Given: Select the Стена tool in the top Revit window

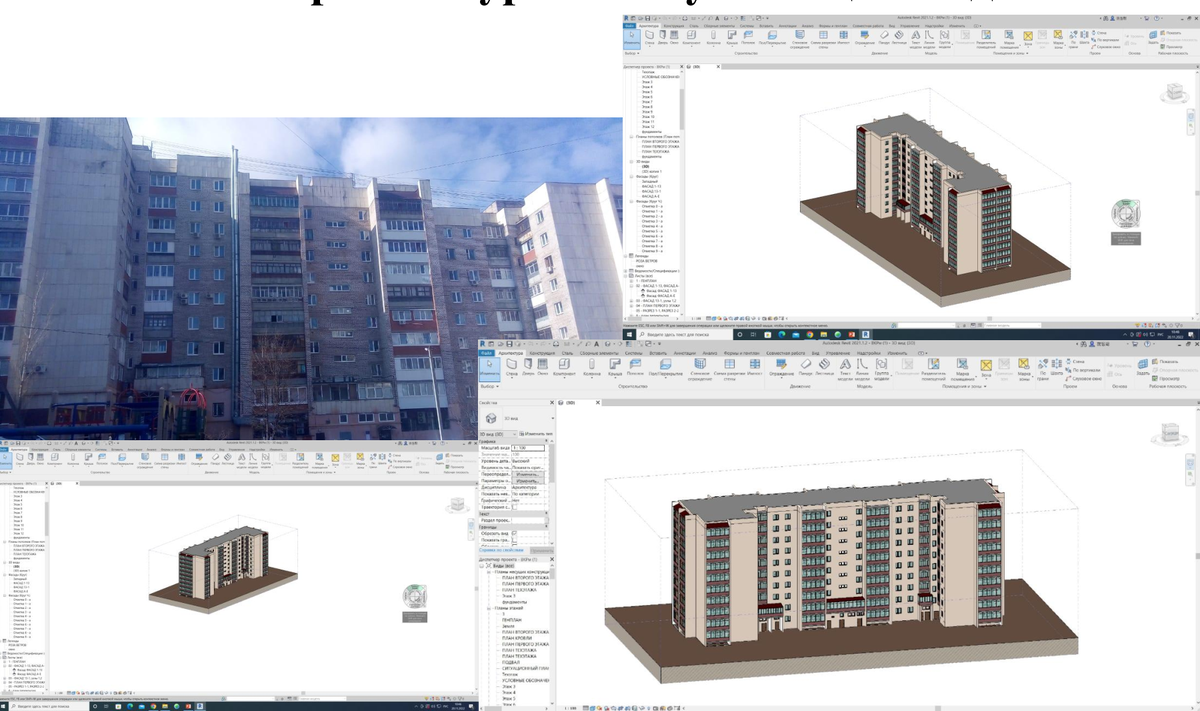Looking at the screenshot, I should point(650,37).
